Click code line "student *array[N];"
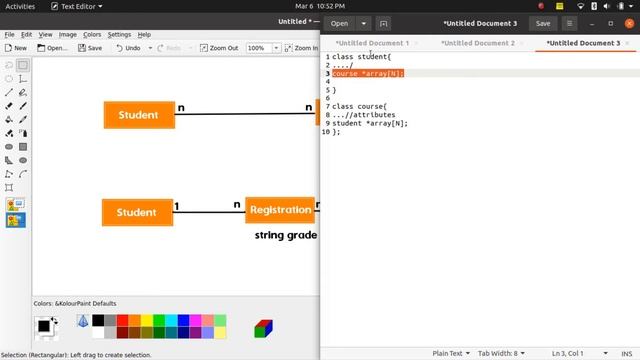 pyautogui.click(x=370, y=123)
